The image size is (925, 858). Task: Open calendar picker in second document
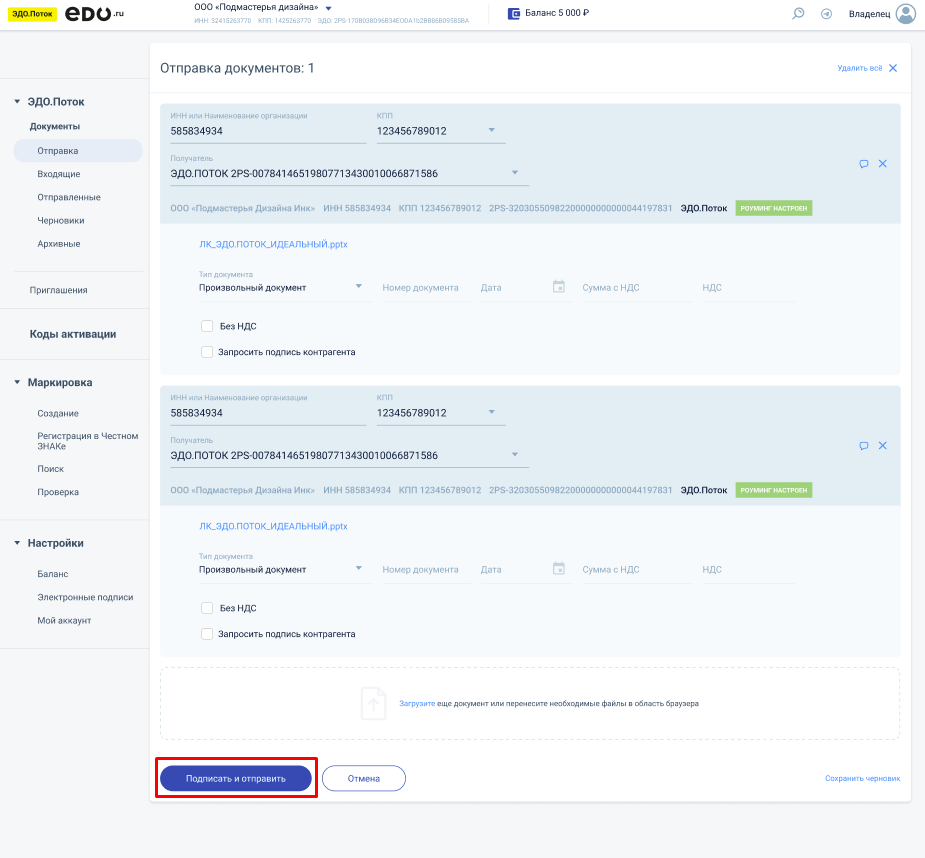[x=559, y=569]
